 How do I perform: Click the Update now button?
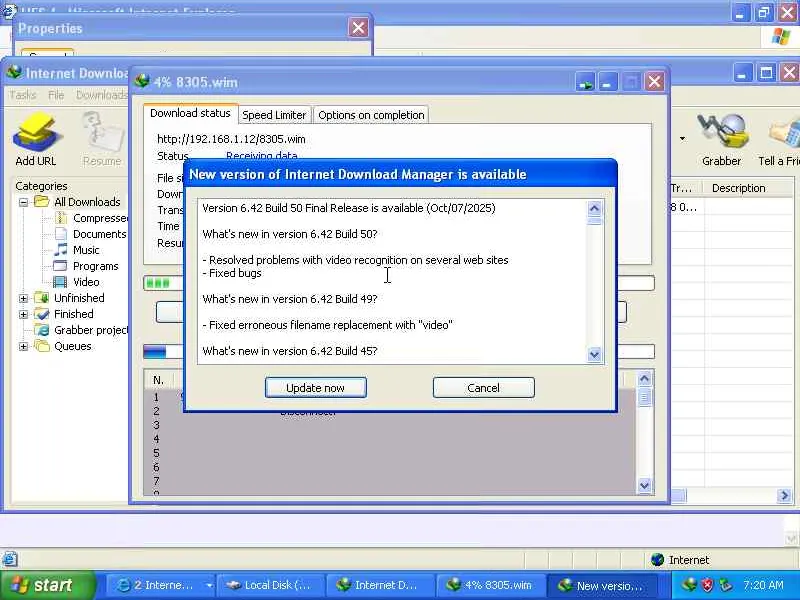coord(315,388)
